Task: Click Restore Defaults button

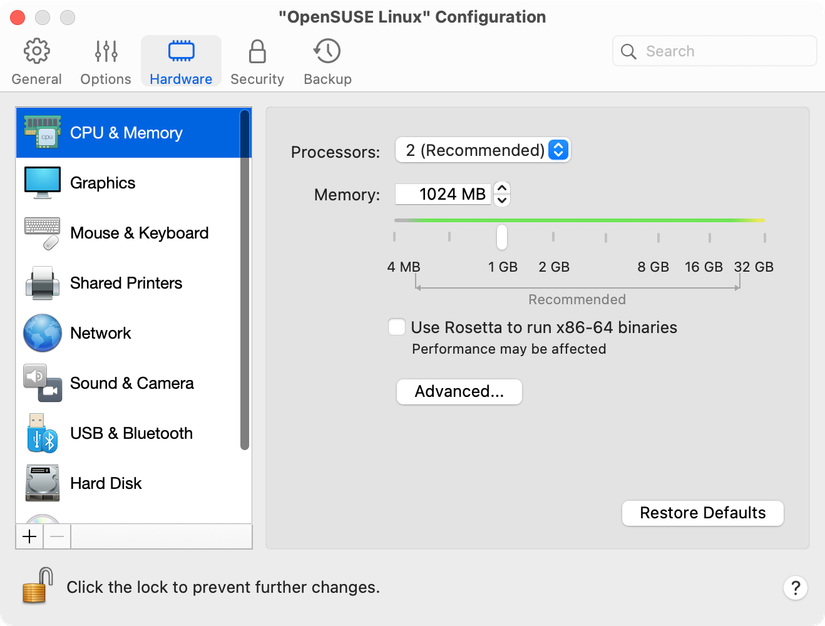Action: 702,512
